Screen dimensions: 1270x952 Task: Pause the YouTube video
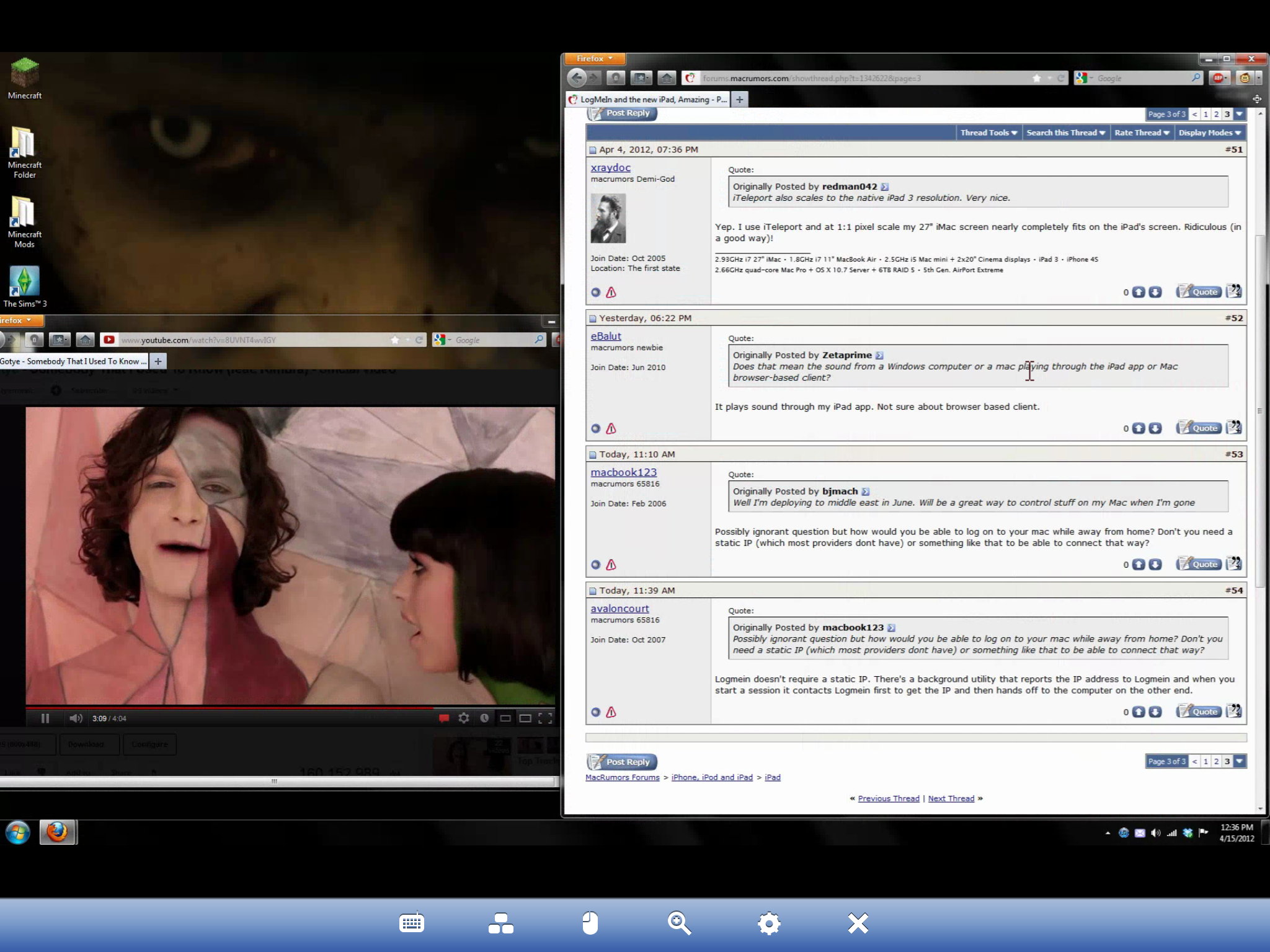pos(45,718)
